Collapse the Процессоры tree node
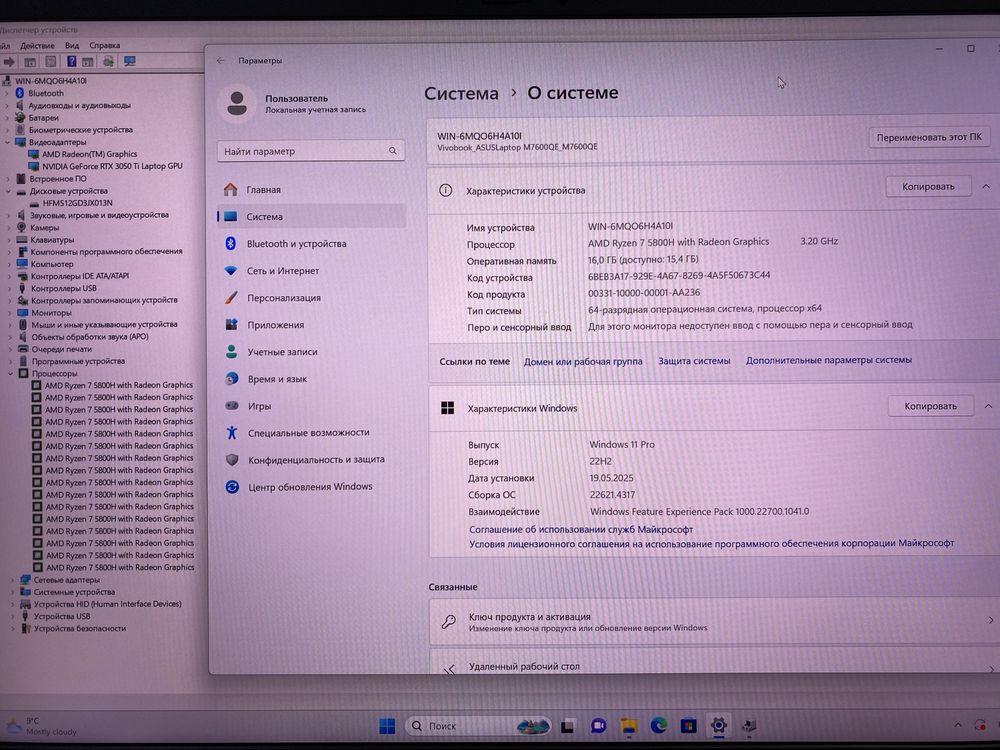Image resolution: width=1000 pixels, height=750 pixels. click(10, 373)
